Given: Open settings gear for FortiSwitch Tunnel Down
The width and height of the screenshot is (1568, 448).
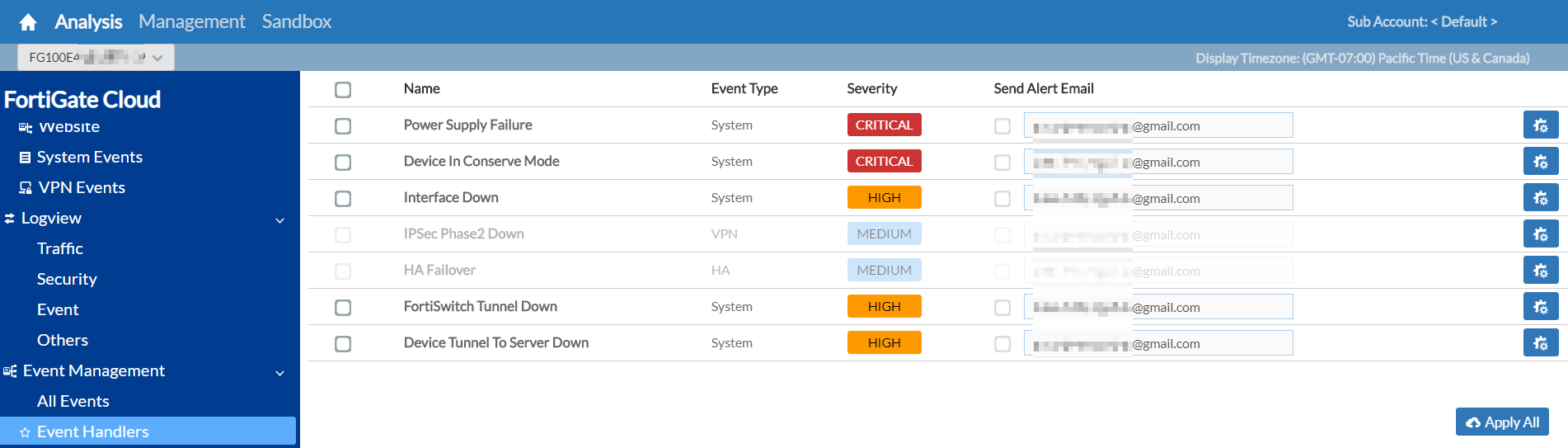Looking at the screenshot, I should coord(1541,307).
